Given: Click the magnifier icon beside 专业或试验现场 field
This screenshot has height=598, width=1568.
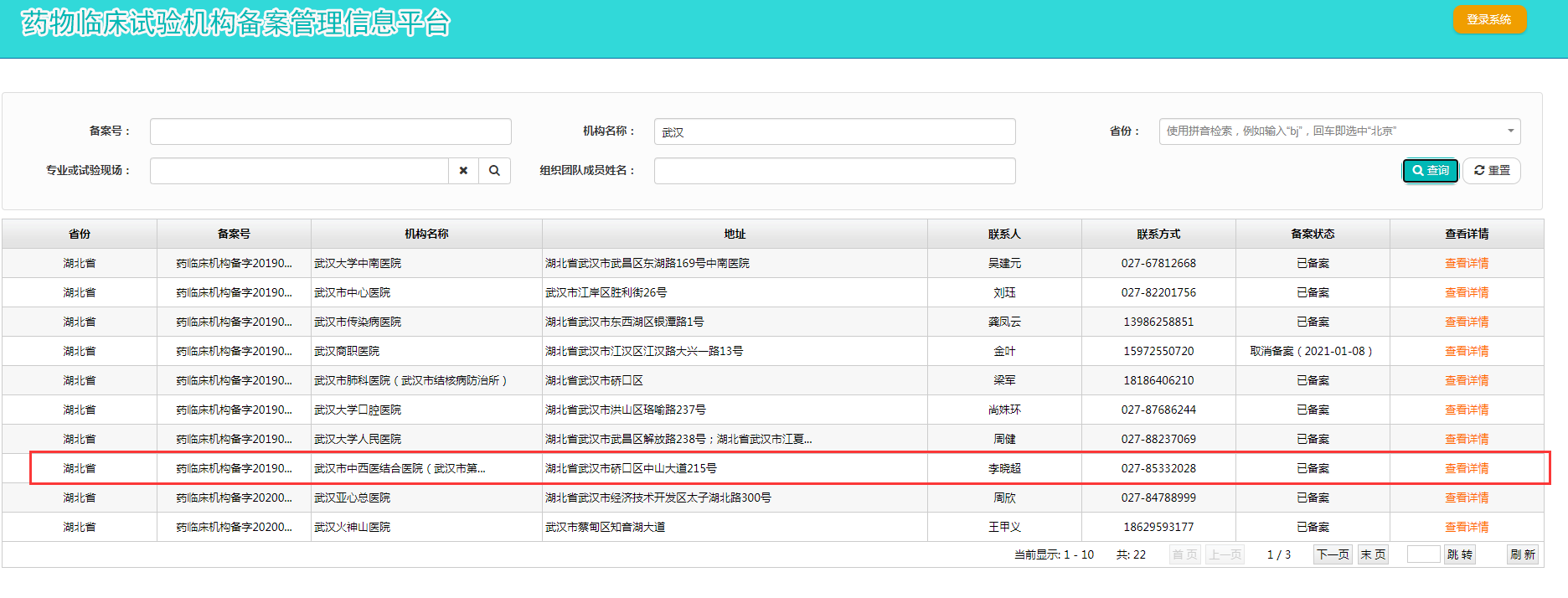Looking at the screenshot, I should (x=494, y=171).
